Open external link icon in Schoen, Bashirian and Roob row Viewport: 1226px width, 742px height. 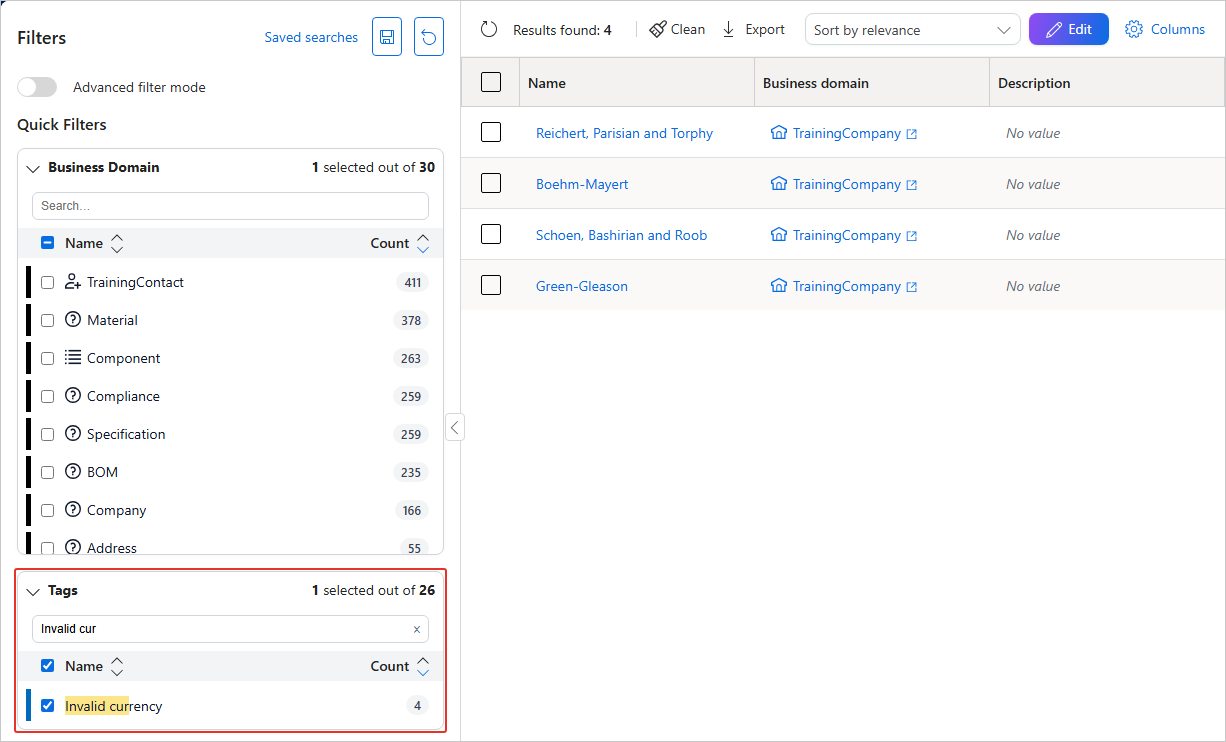pyautogui.click(x=911, y=236)
